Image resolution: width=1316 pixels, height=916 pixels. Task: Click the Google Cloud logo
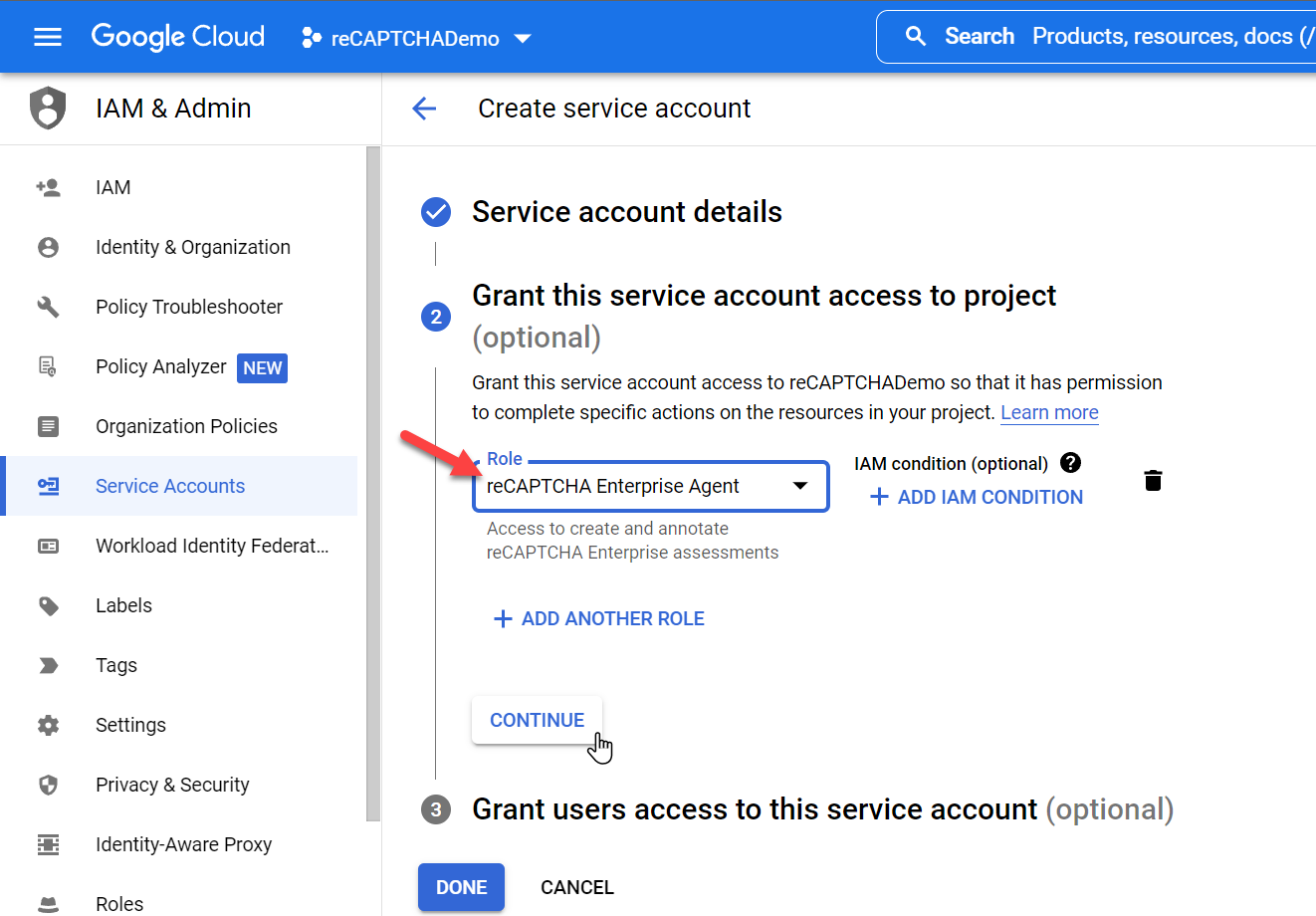click(178, 37)
